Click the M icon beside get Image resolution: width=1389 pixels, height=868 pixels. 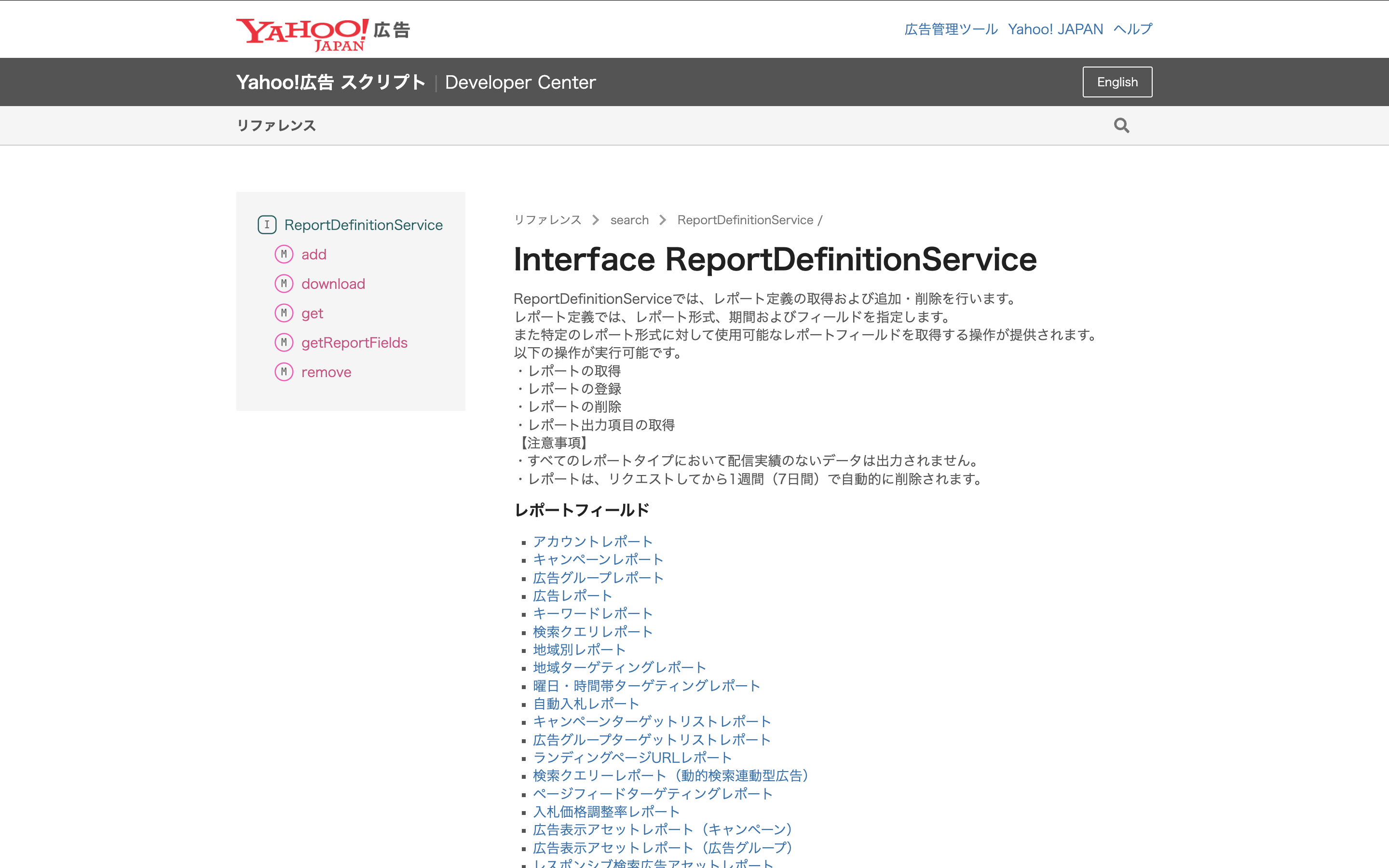click(284, 313)
